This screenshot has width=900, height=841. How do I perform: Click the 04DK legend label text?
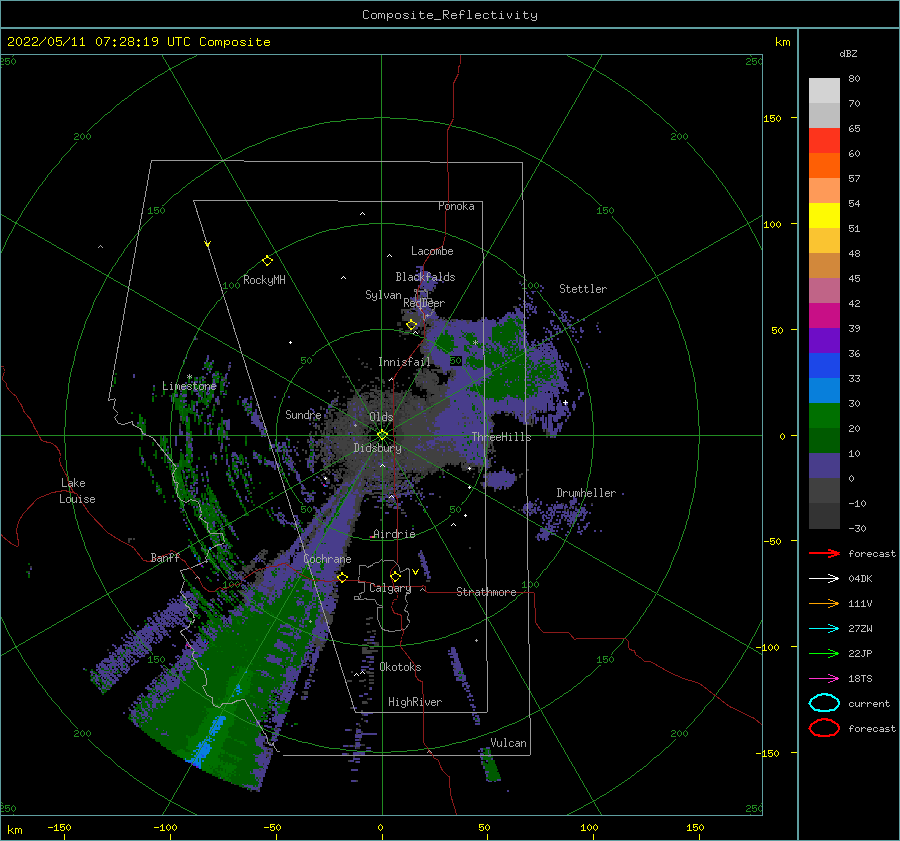coord(860,579)
